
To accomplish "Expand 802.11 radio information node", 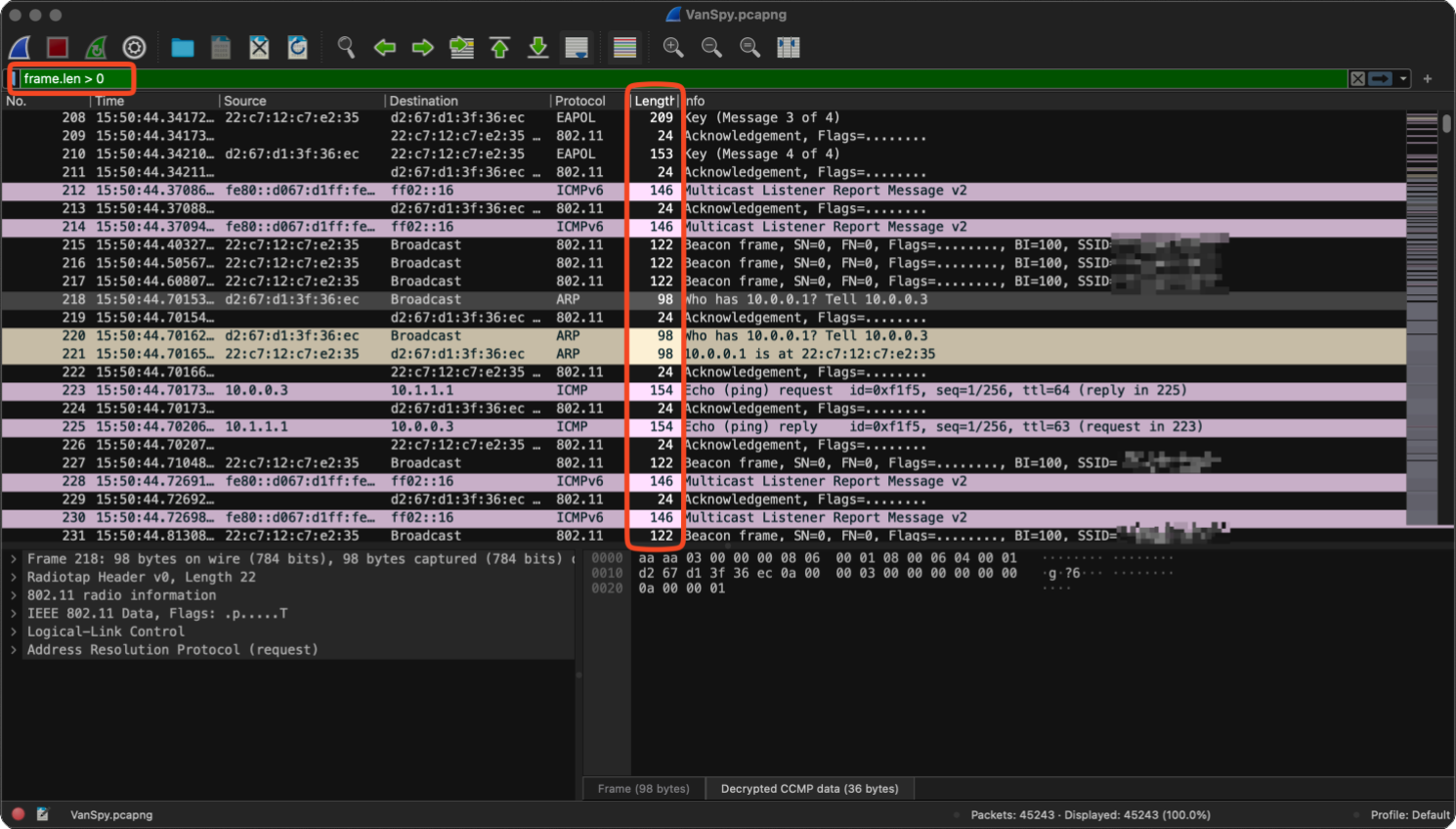I will pos(14,595).
